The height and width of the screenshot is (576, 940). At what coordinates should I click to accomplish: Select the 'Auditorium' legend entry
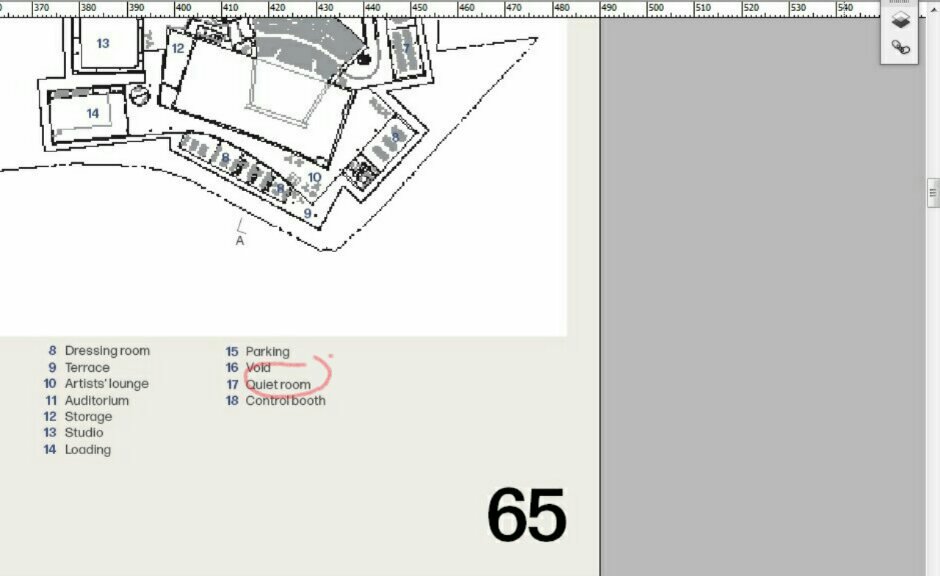click(x=97, y=400)
